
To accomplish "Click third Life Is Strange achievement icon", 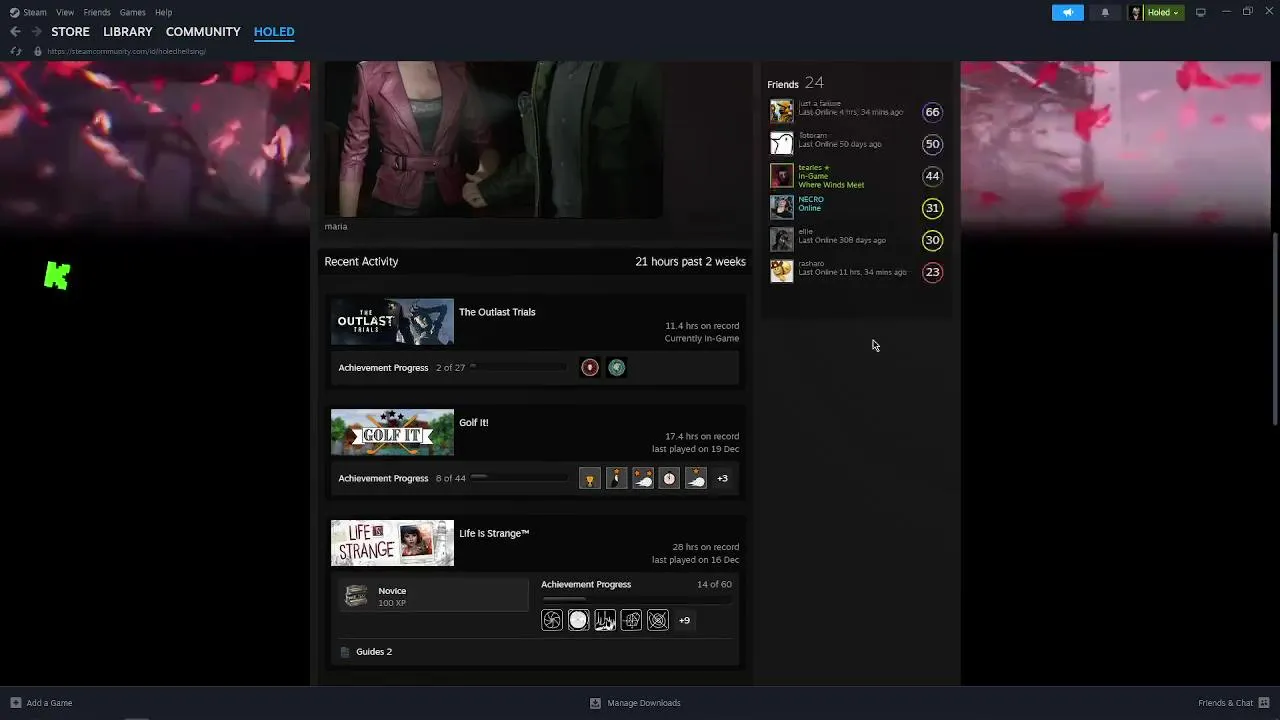I will pyautogui.click(x=605, y=621).
